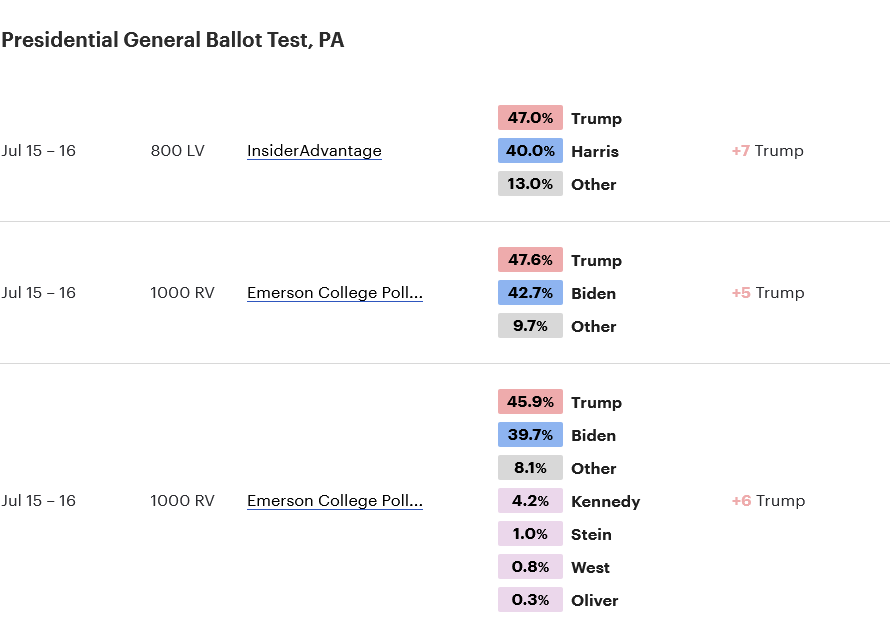The height and width of the screenshot is (628, 890).
Task: Click the +5 Trump margin label
Action: pos(768,292)
